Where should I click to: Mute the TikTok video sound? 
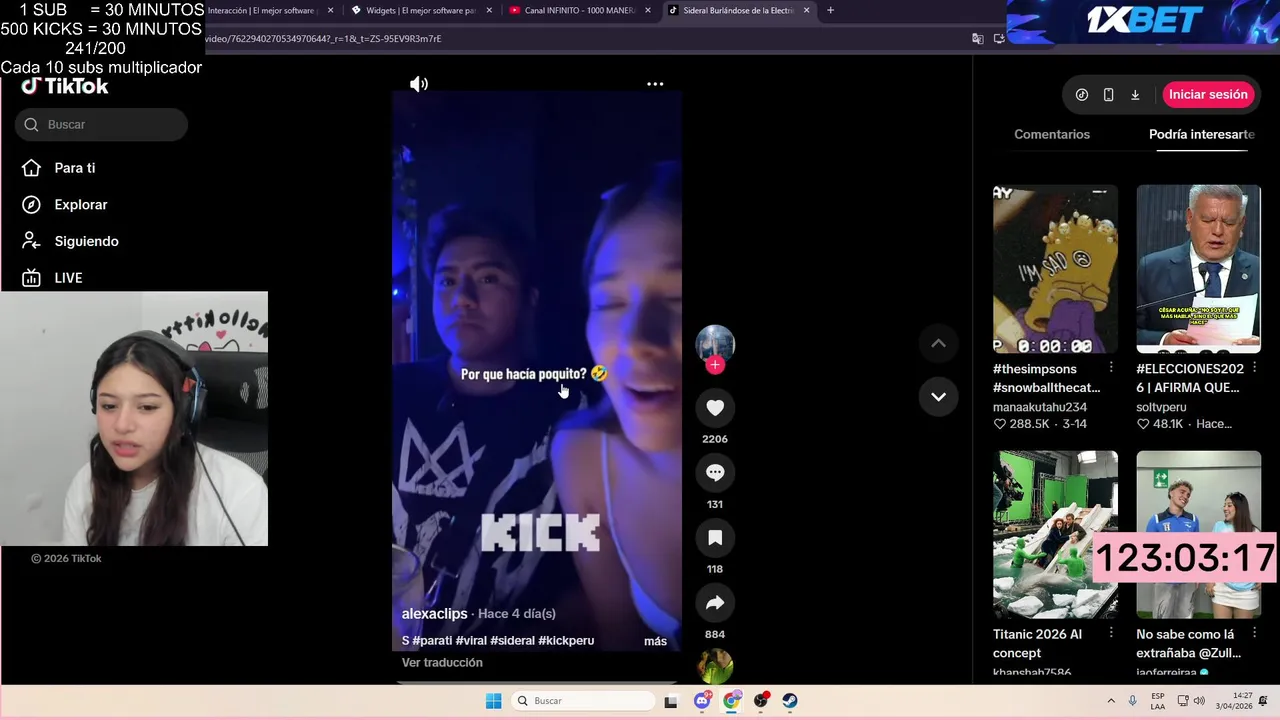pos(419,84)
